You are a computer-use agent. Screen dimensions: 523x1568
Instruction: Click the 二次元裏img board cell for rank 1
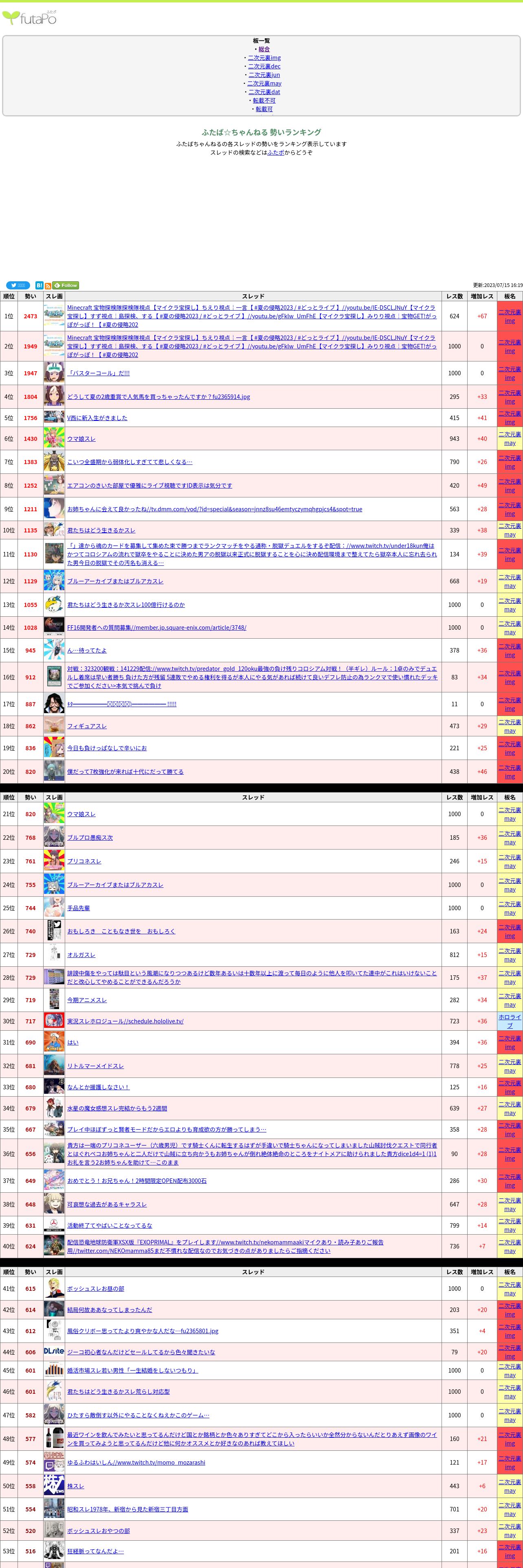(x=510, y=317)
